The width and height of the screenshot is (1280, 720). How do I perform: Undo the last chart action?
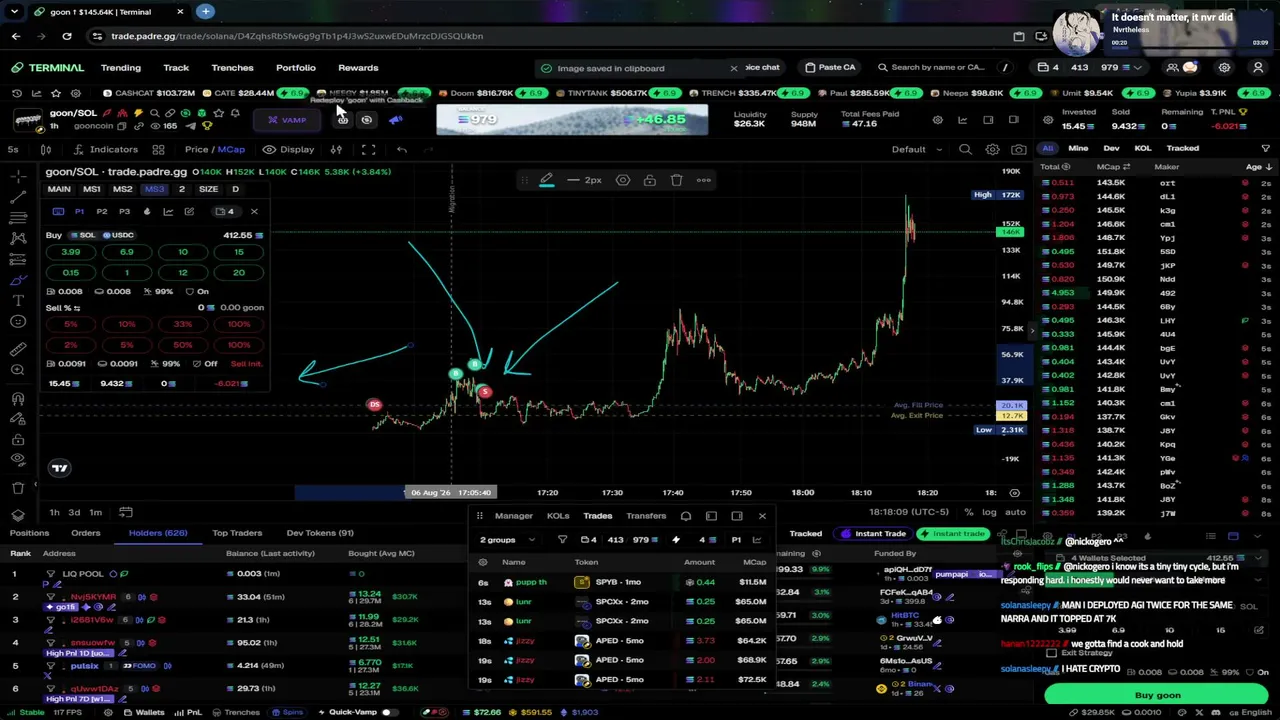point(402,149)
